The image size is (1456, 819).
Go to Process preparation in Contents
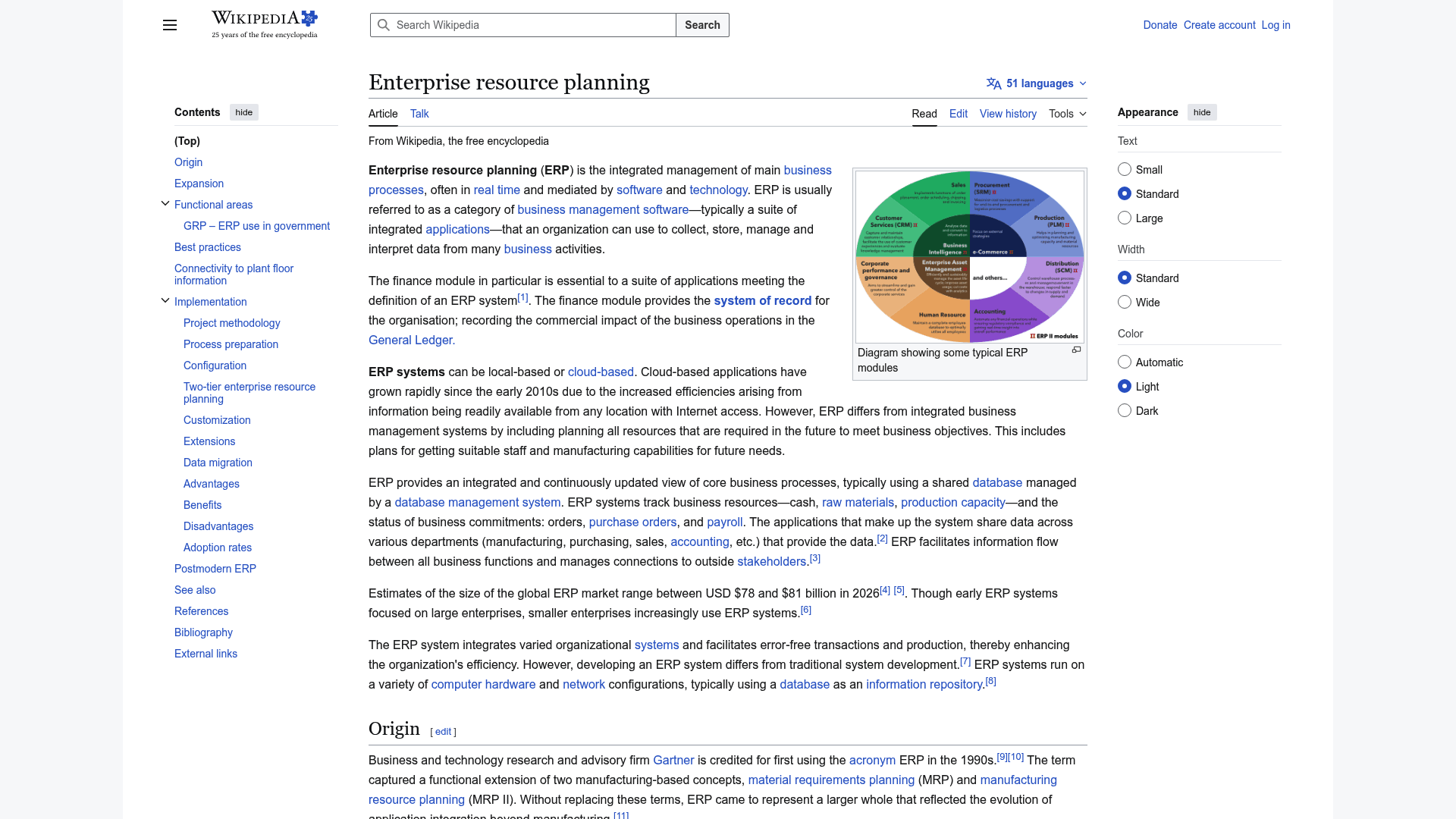pyautogui.click(x=231, y=344)
